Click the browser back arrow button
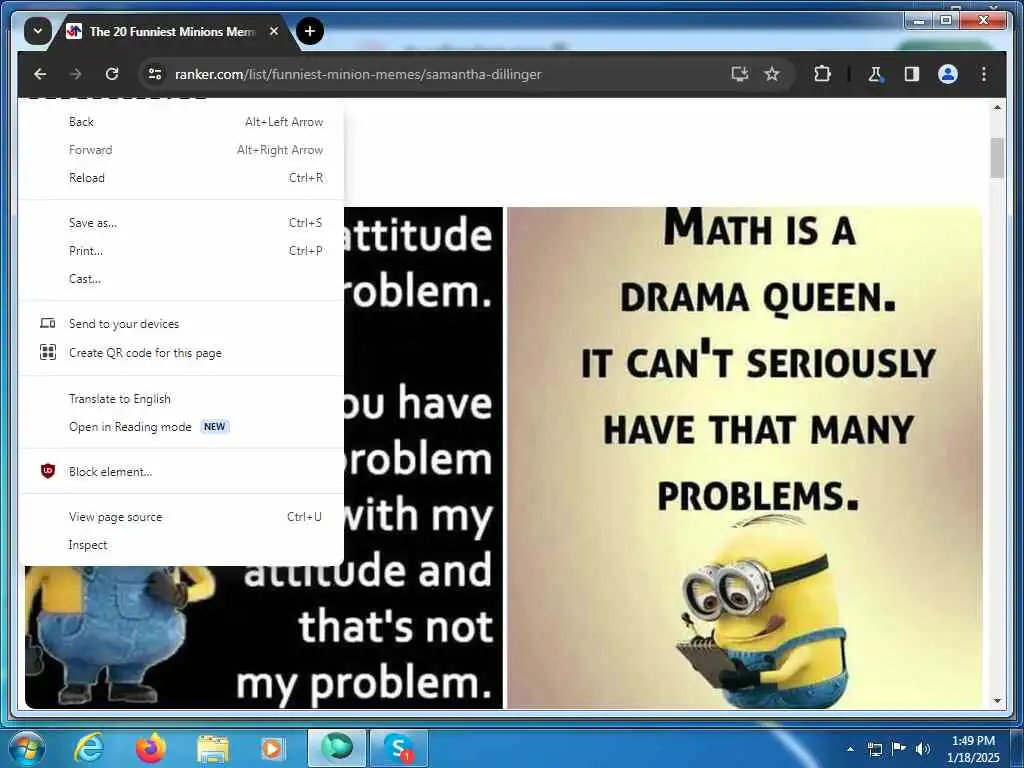This screenshot has width=1024, height=768. point(40,74)
